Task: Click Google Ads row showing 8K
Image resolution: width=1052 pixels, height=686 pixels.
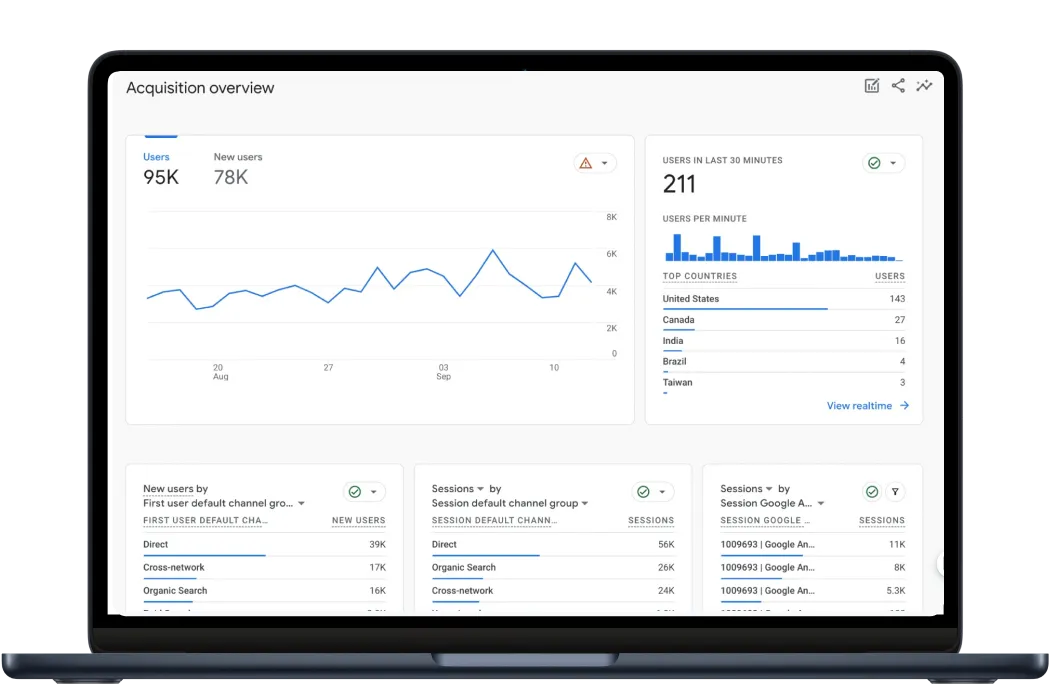Action: (812, 568)
